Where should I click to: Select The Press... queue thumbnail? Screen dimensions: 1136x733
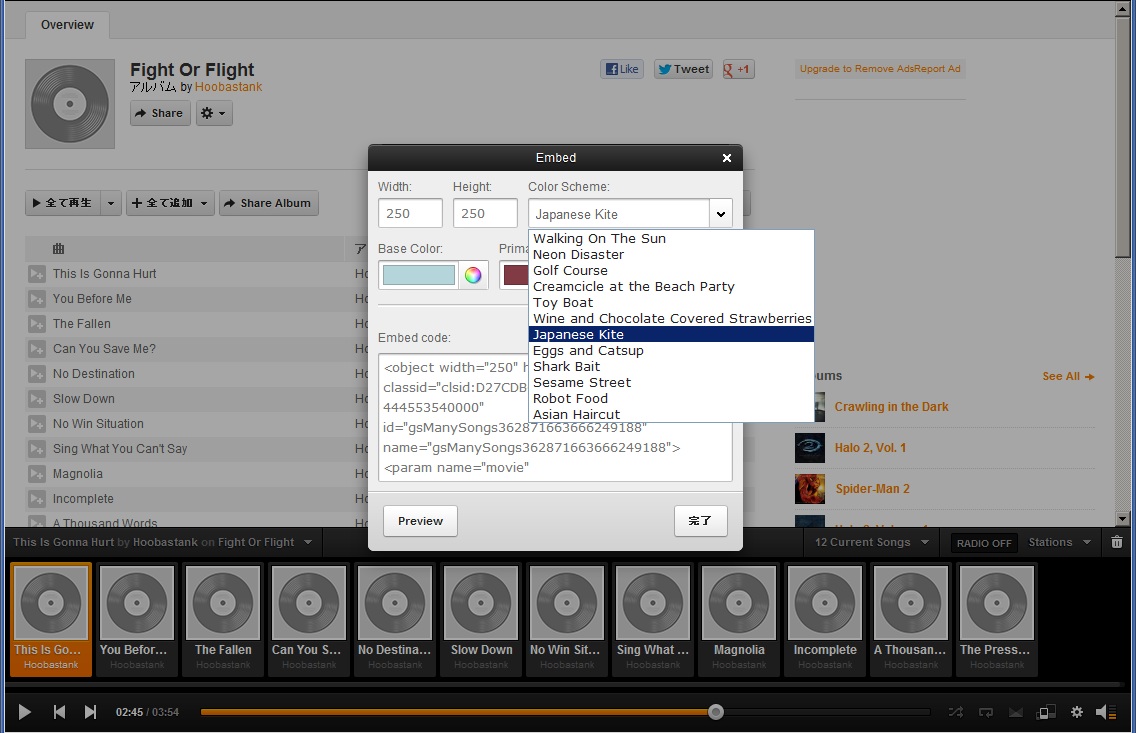[x=997, y=619]
